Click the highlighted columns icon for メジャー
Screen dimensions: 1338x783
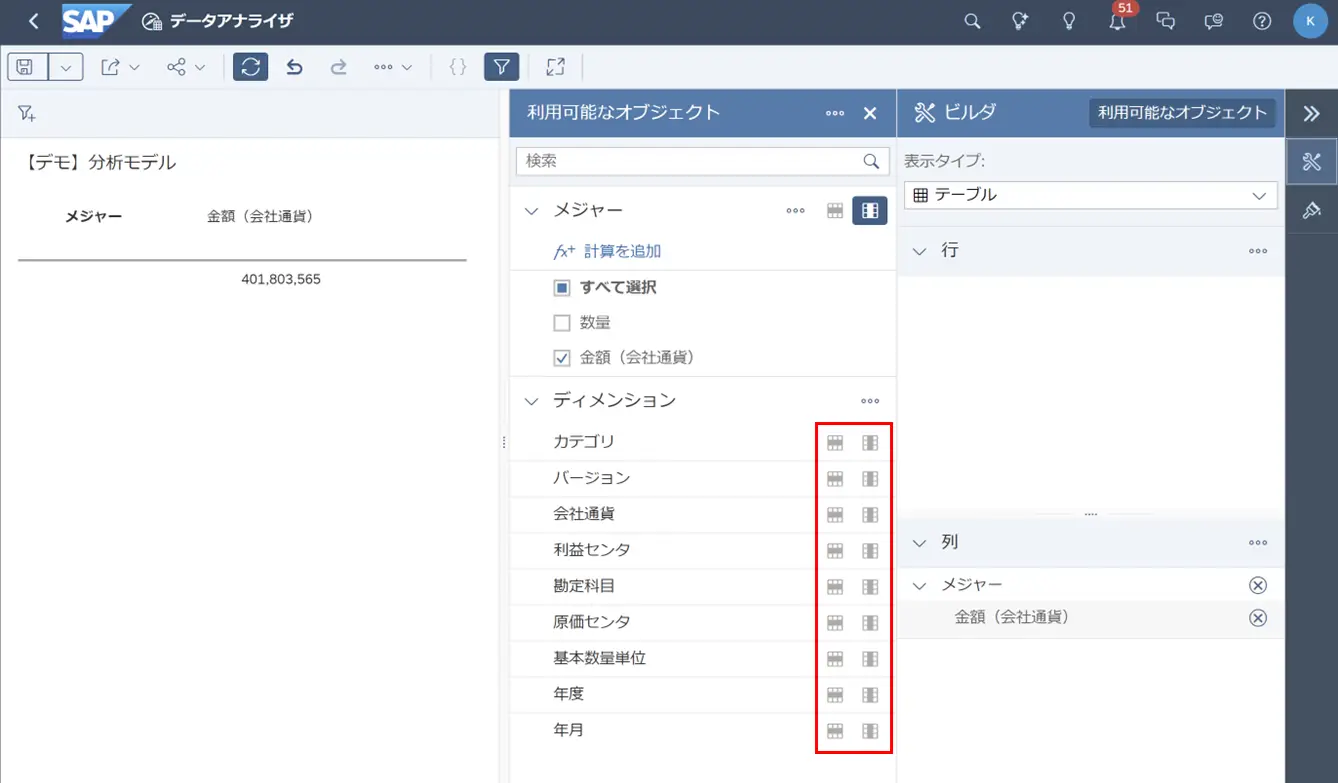click(870, 211)
